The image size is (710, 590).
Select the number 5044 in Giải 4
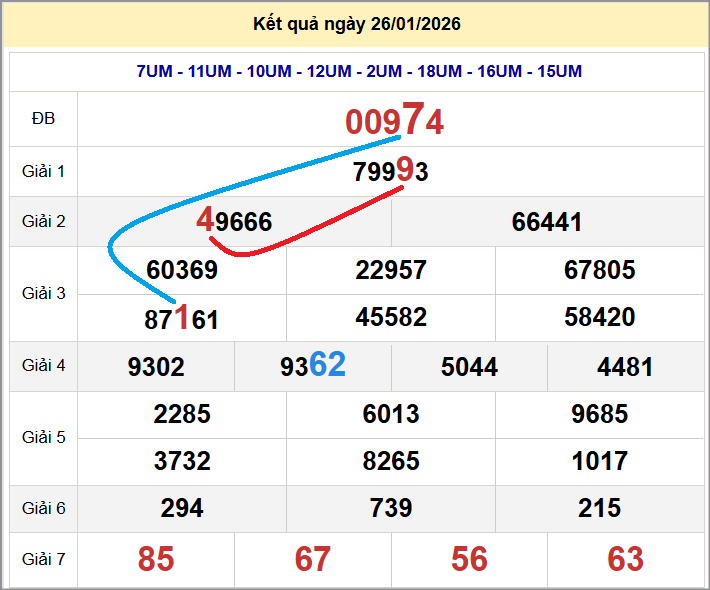click(x=469, y=367)
